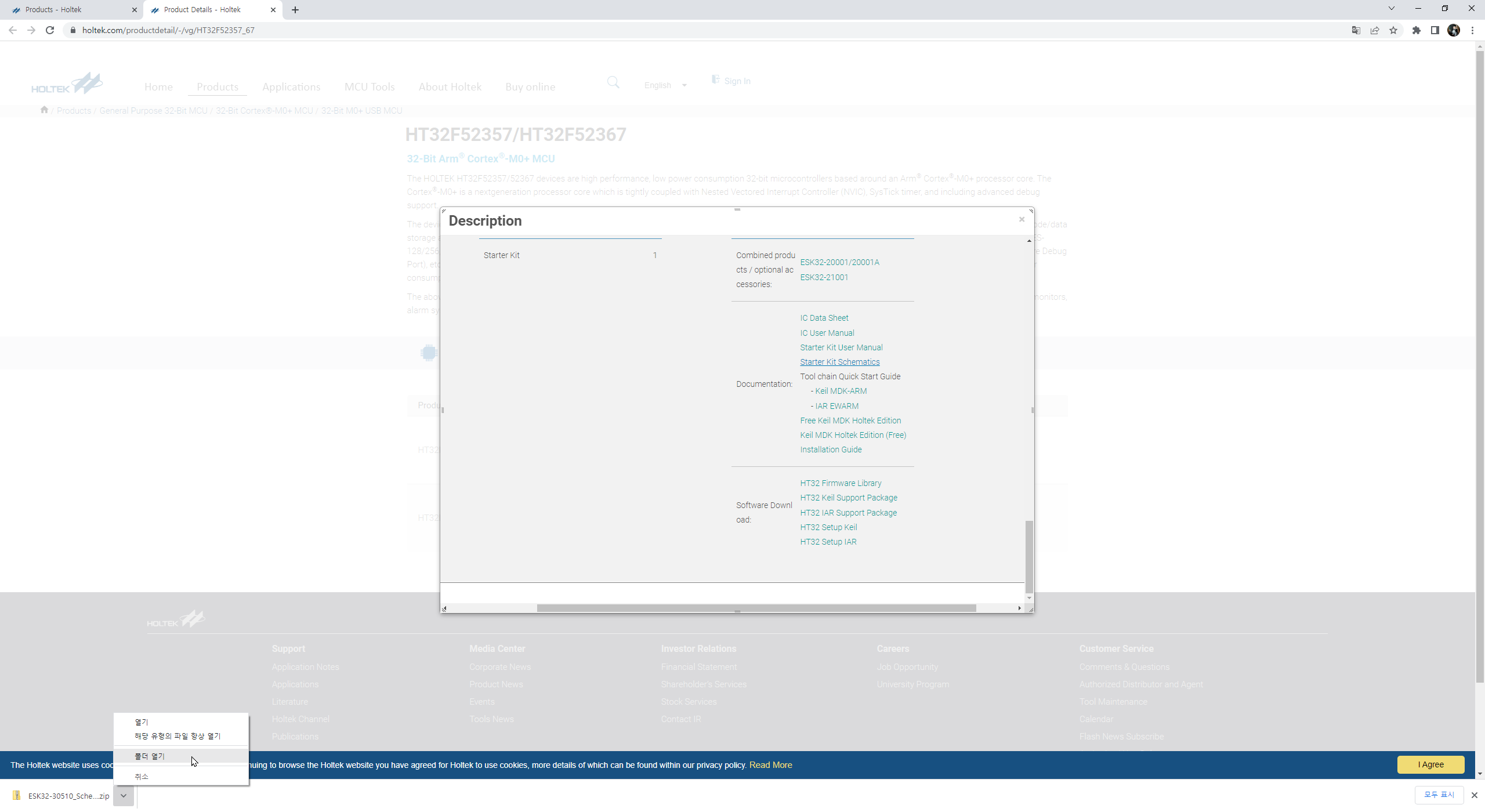Download the HT32 IAR Support Package
1485x812 pixels.
pos(849,513)
